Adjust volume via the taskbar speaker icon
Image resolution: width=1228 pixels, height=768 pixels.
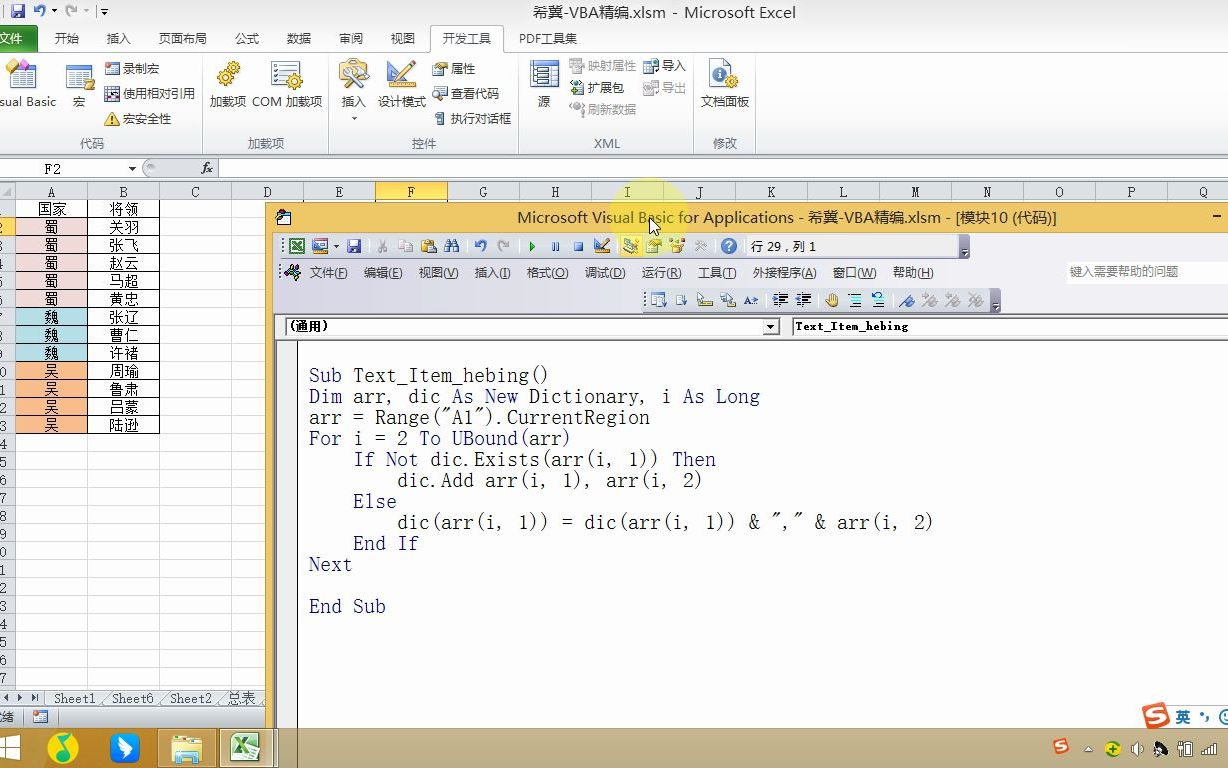click(1136, 747)
